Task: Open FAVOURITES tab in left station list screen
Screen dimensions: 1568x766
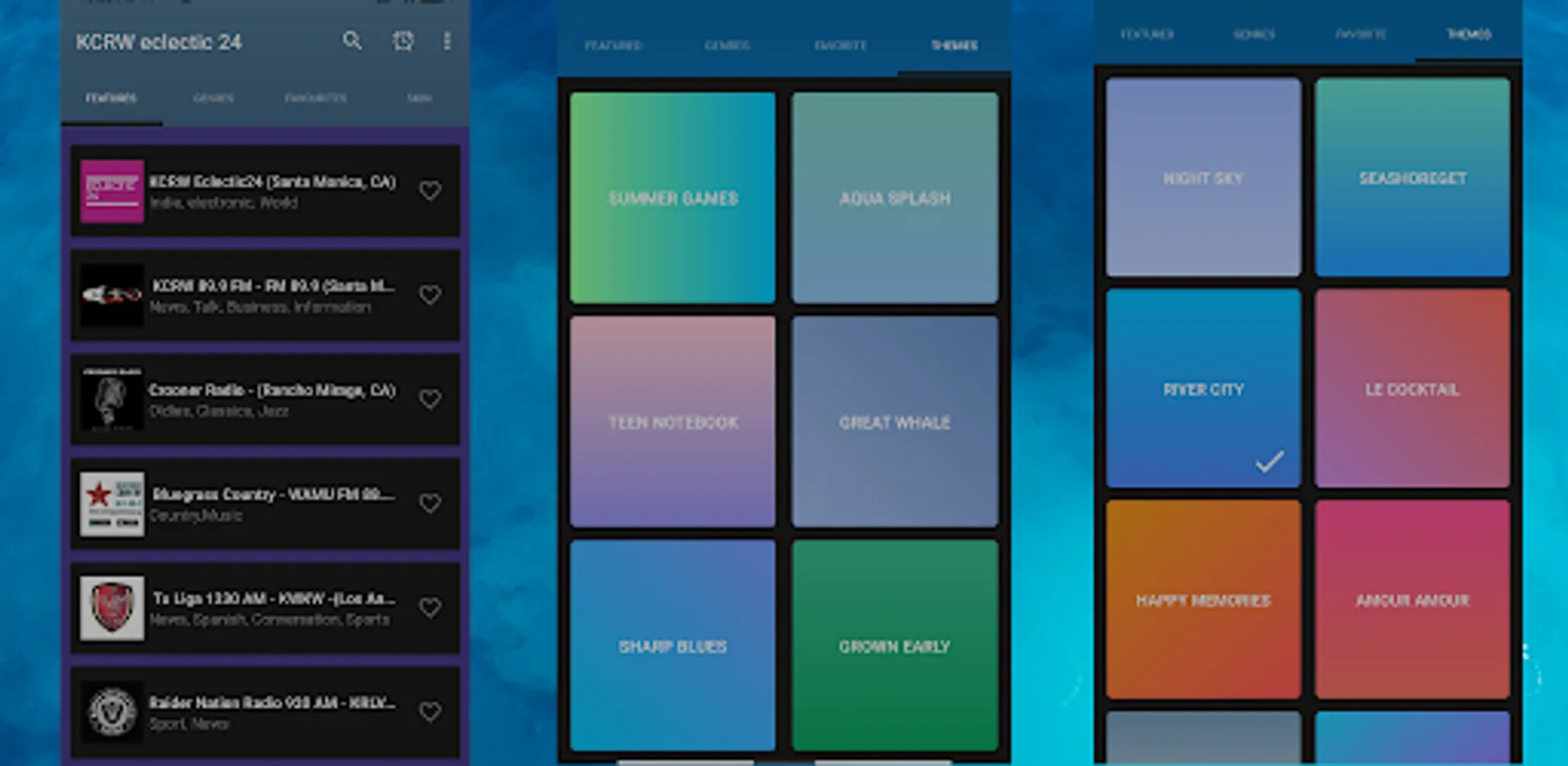Action: tap(316, 98)
